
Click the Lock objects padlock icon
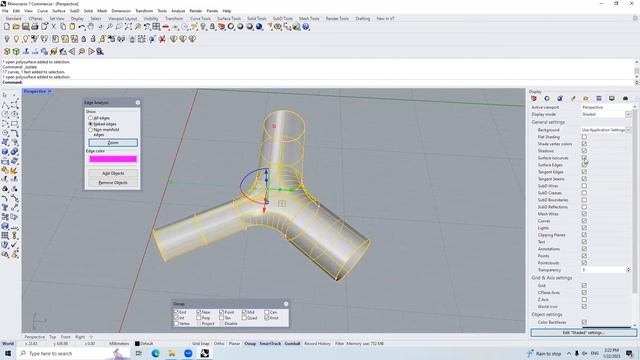pyautogui.click(x=84, y=39)
